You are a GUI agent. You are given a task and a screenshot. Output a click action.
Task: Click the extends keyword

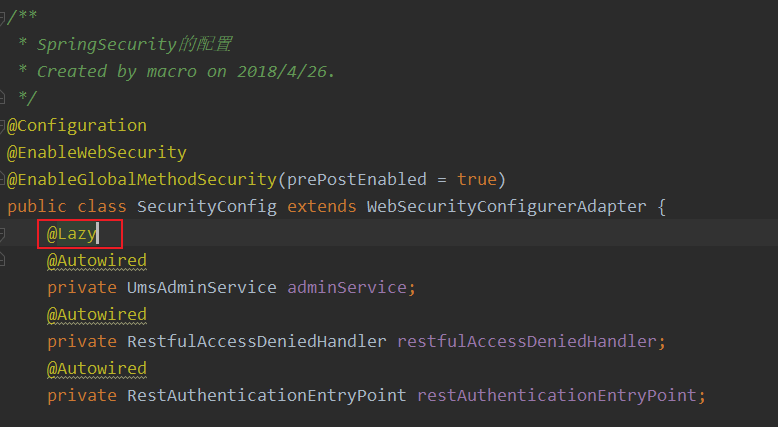322,207
